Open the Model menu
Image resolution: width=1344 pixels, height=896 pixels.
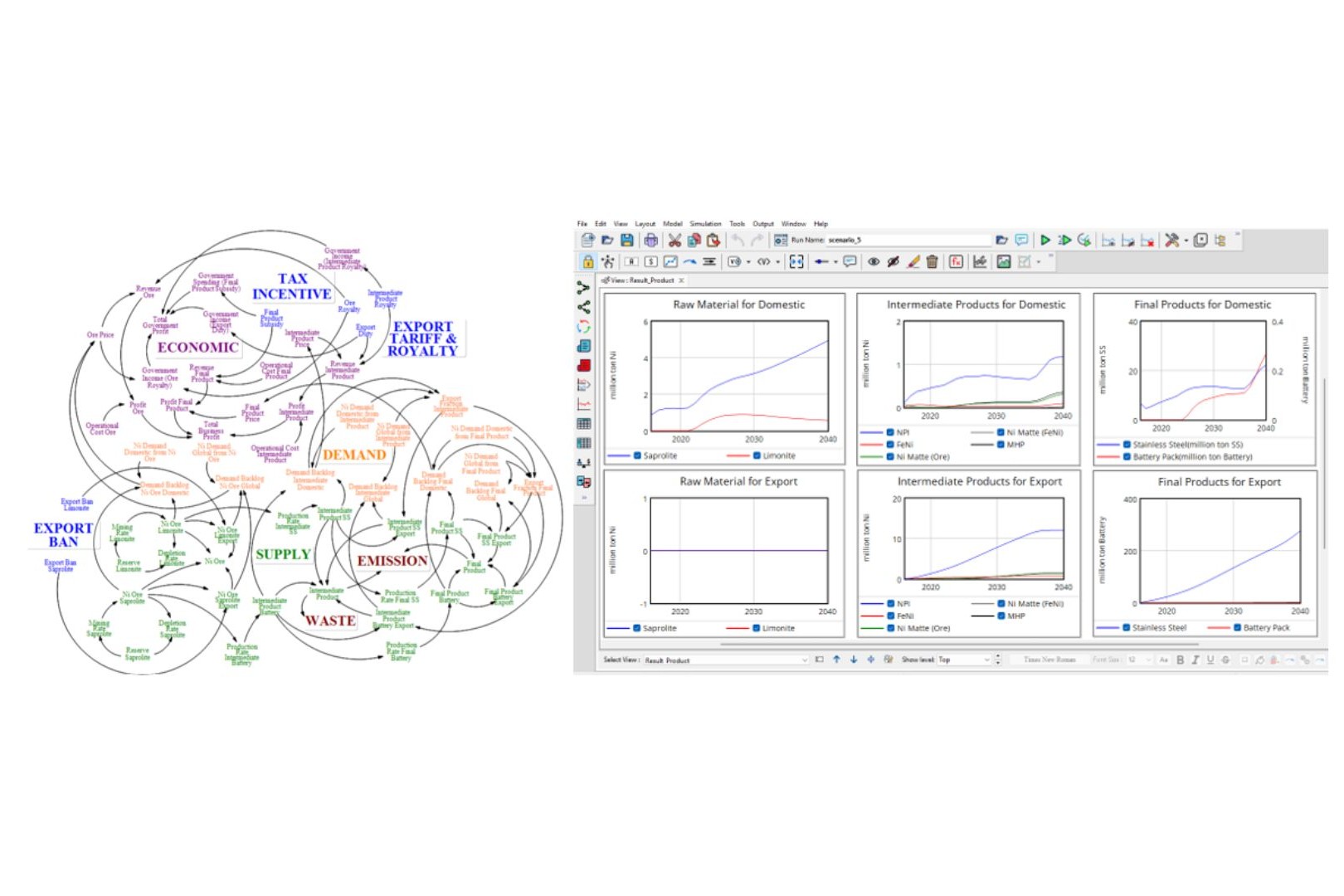(x=672, y=224)
